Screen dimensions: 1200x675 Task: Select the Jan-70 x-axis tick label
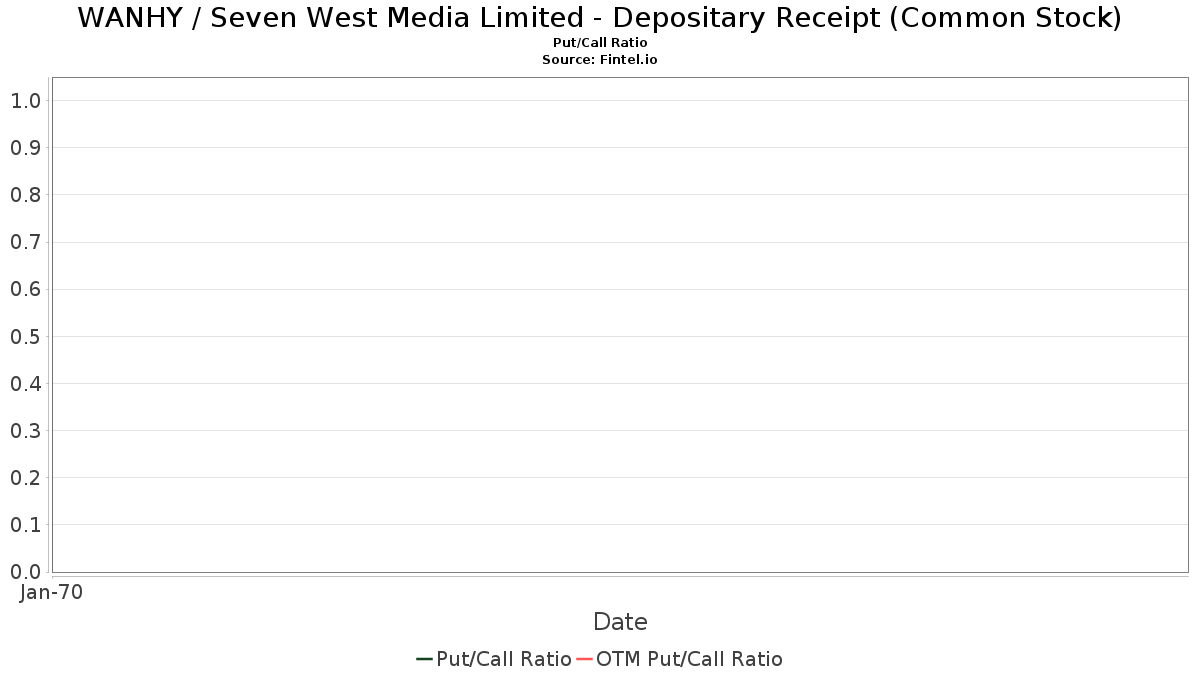51,592
